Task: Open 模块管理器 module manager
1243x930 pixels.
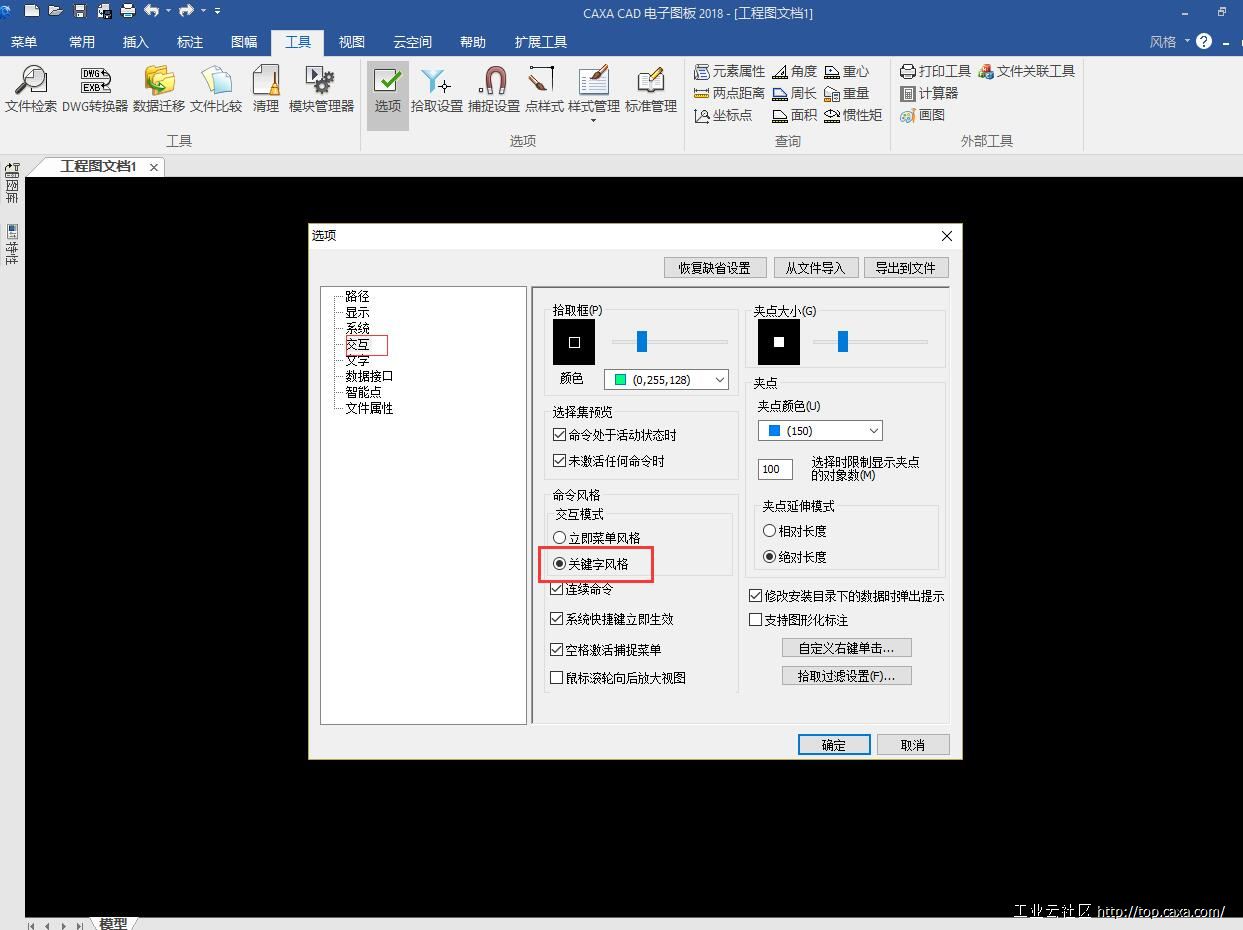Action: pos(321,90)
